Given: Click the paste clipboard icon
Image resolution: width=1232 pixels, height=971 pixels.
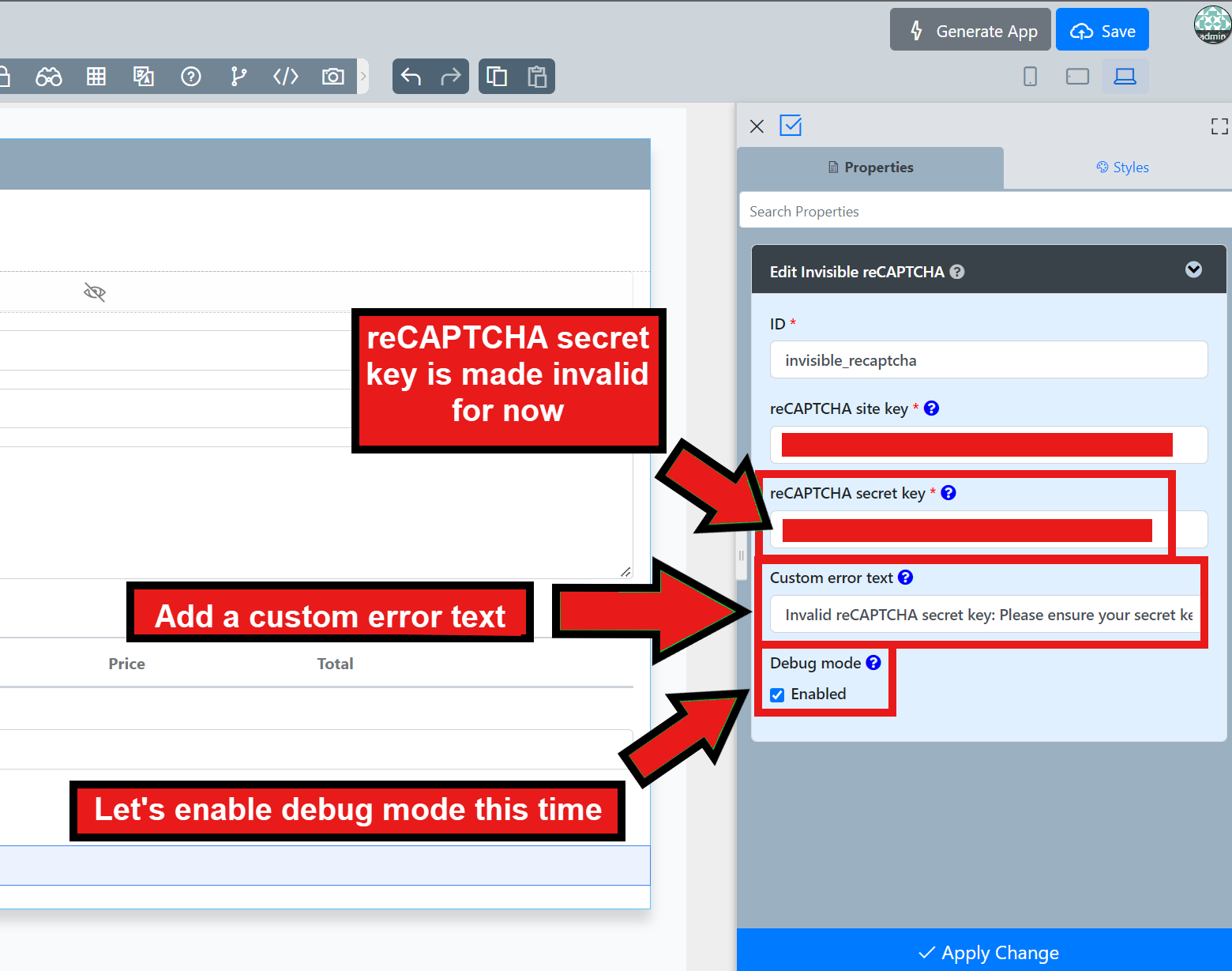Looking at the screenshot, I should (x=537, y=77).
